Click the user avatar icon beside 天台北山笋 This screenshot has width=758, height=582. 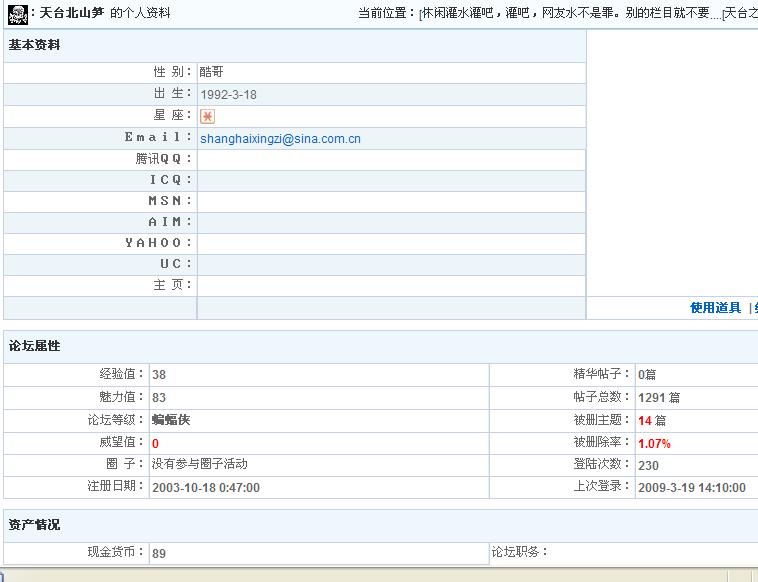coord(18,14)
